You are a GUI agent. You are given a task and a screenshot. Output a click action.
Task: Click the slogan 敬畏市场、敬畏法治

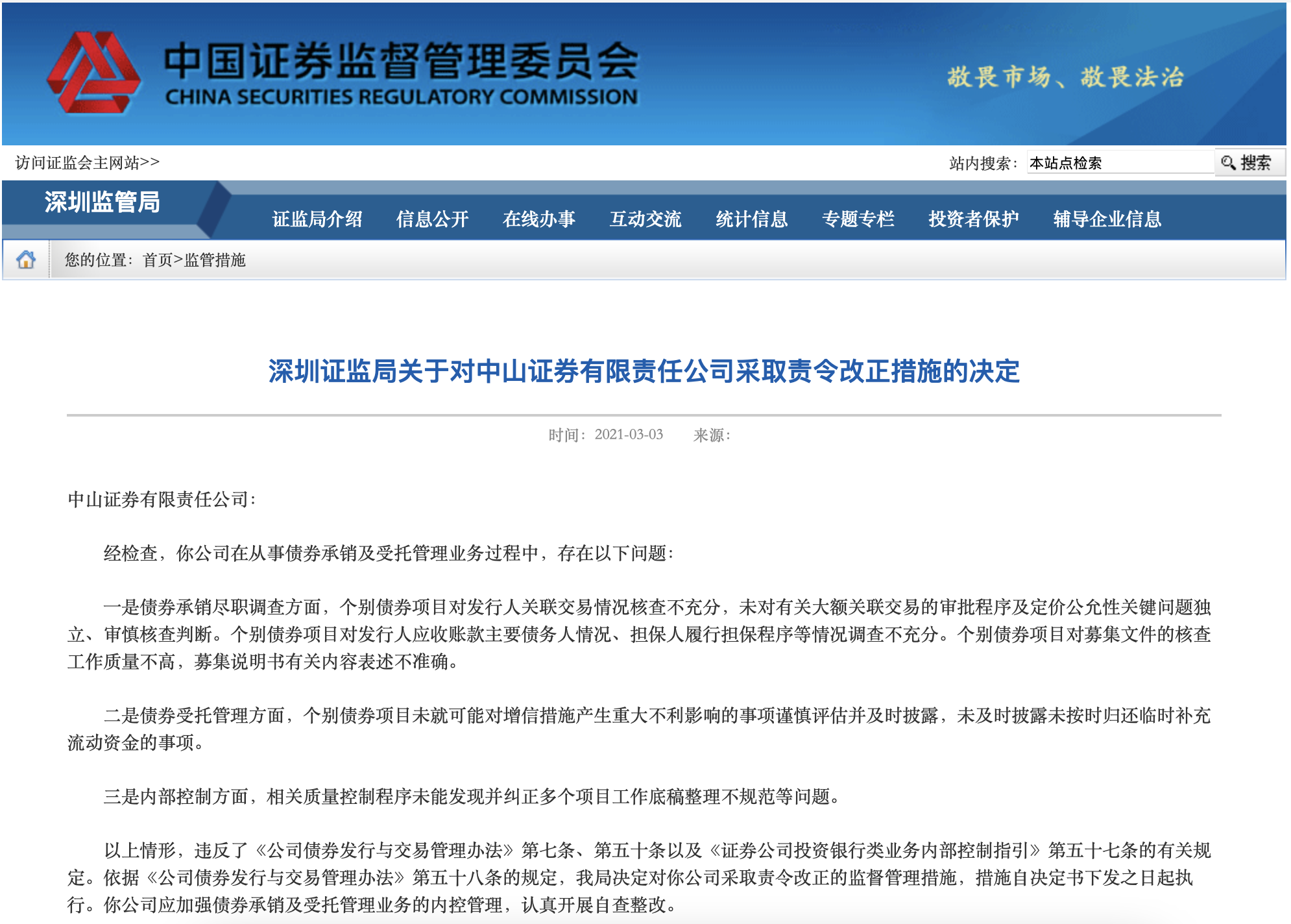point(1065,77)
